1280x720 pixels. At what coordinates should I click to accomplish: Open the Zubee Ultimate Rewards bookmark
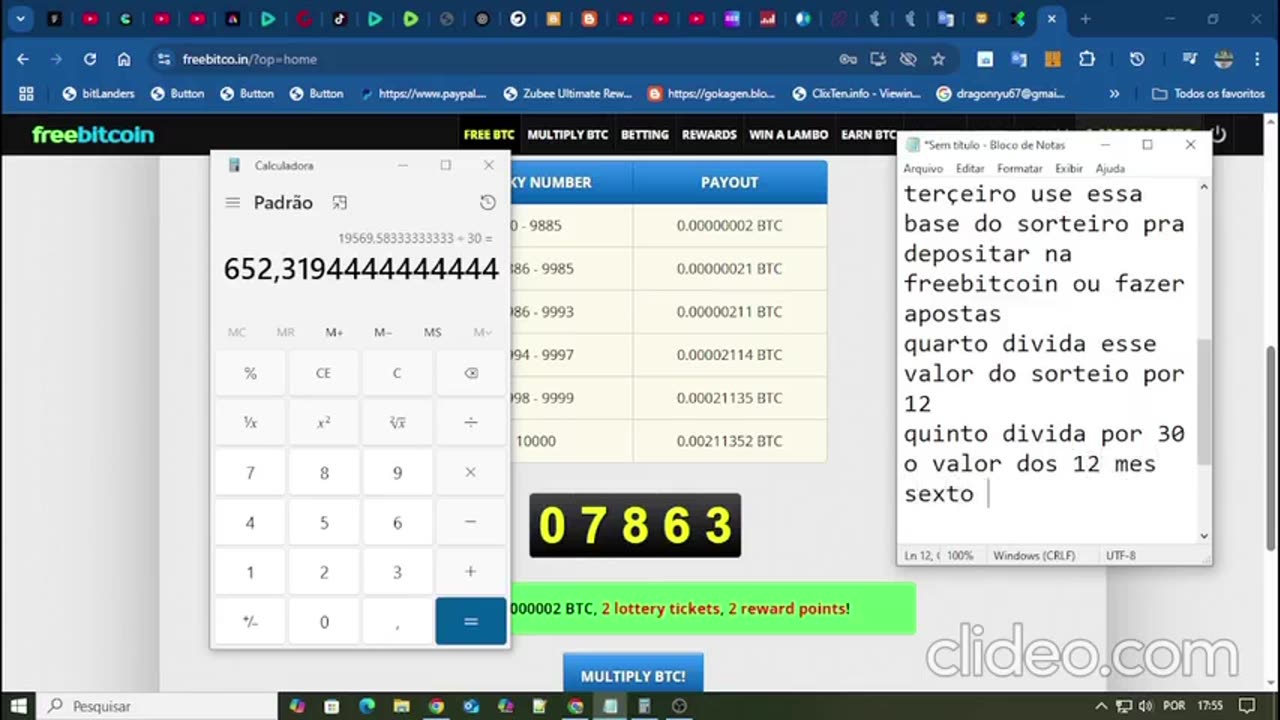(569, 93)
